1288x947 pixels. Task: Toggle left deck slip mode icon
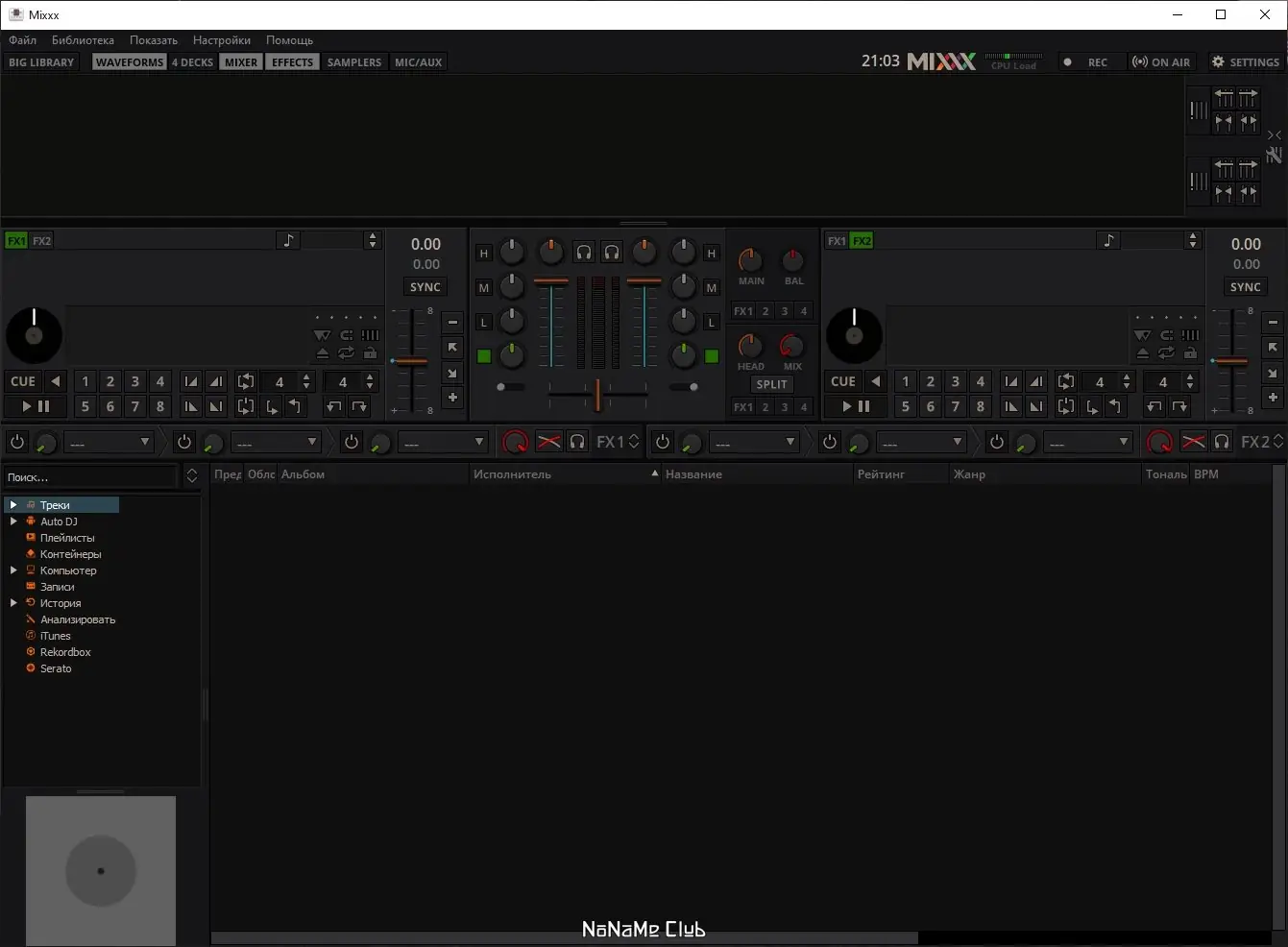click(346, 335)
